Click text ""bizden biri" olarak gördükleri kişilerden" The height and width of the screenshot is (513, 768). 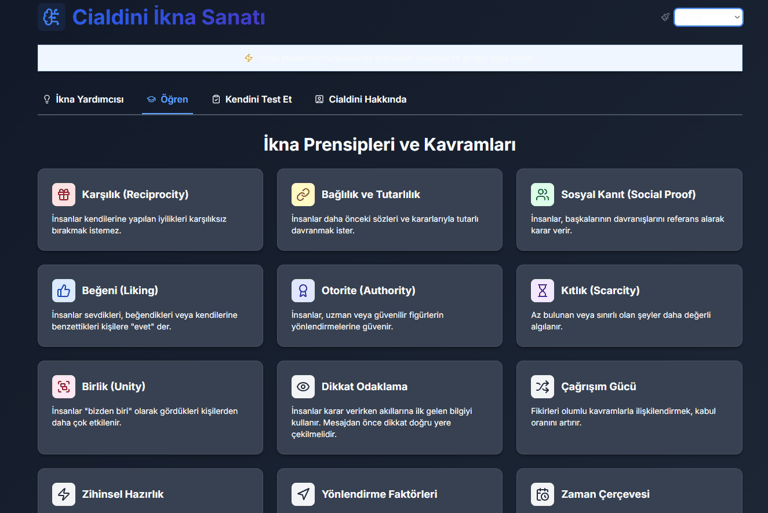point(161,411)
